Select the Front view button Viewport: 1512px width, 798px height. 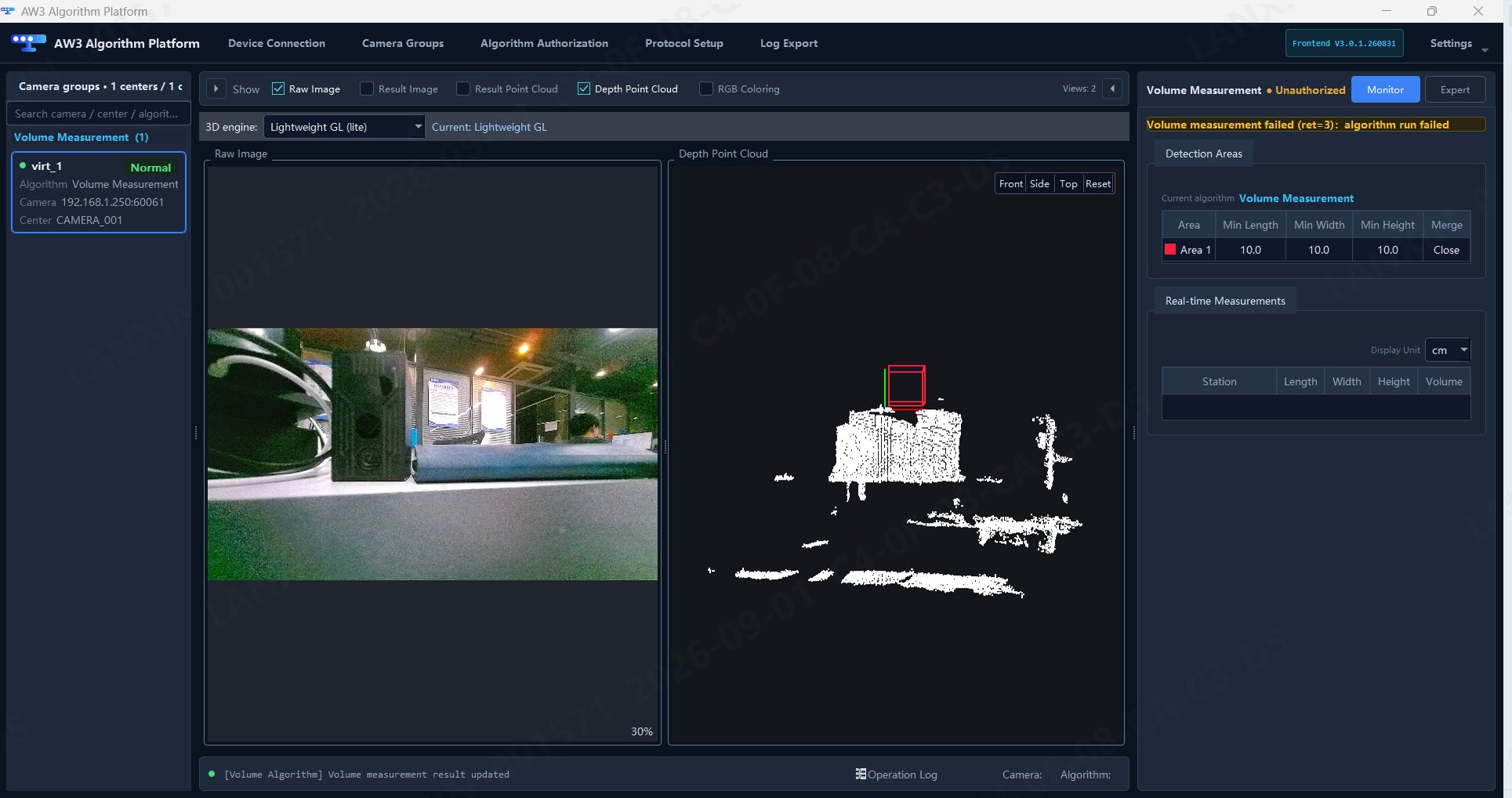(1010, 183)
